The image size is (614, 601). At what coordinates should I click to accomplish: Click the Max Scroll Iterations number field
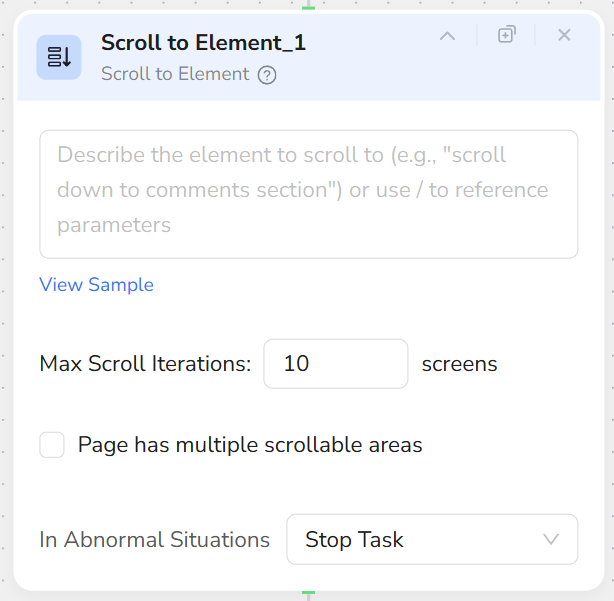click(335, 364)
